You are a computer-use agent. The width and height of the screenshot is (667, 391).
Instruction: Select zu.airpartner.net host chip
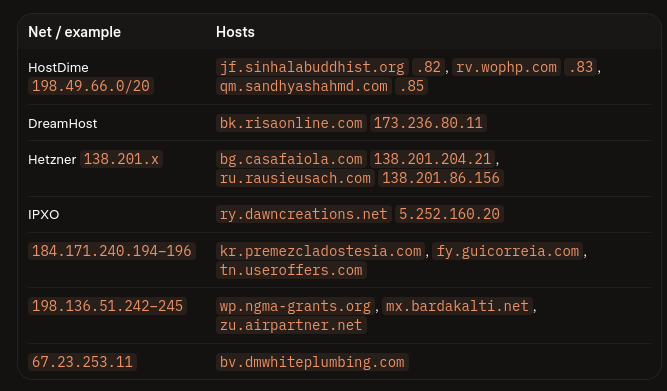(x=291, y=325)
